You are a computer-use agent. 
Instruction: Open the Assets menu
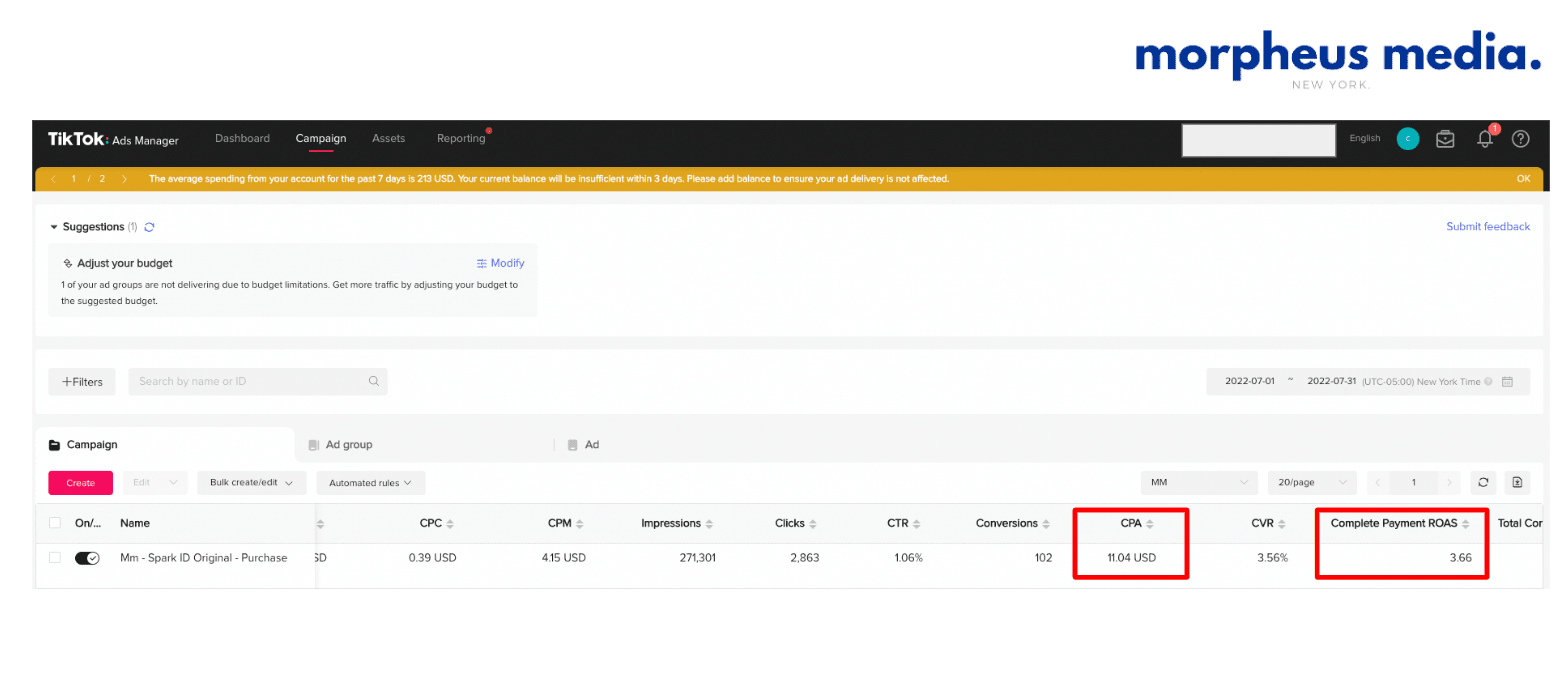(388, 138)
